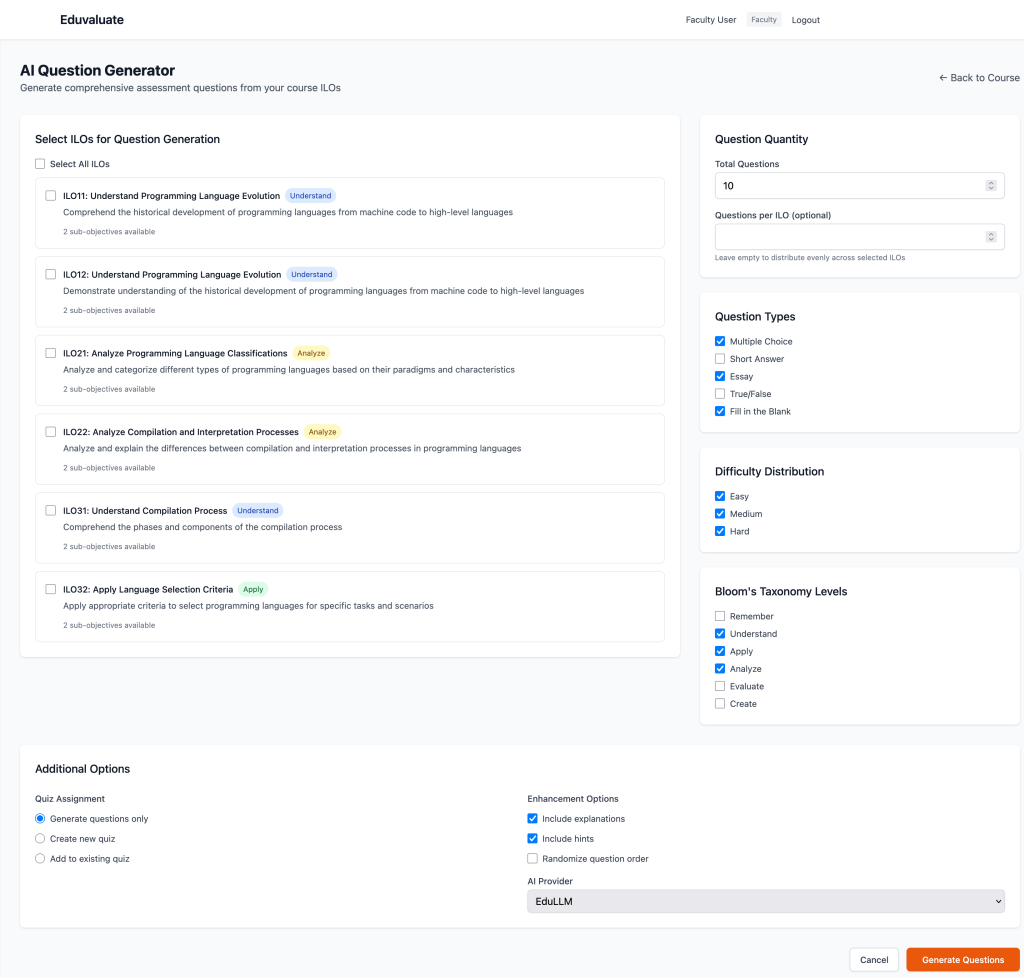Viewport: 1024px width, 978px height.
Task: Select the ILO11 Programming Language Evolution checkbox
Action: pyautogui.click(x=51, y=196)
